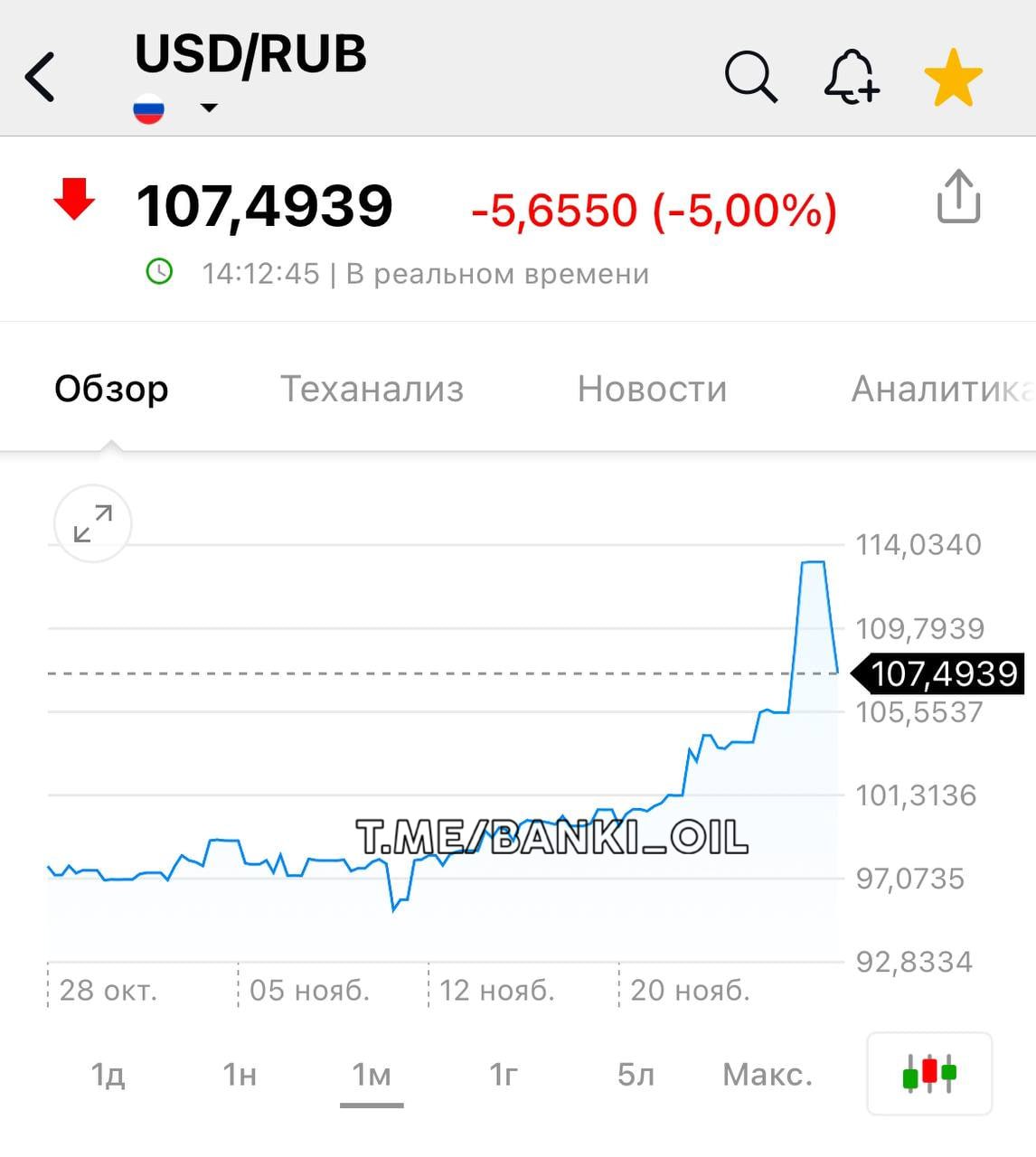Open the Теханализ tab
The width and height of the screenshot is (1036, 1157).
[x=372, y=389]
